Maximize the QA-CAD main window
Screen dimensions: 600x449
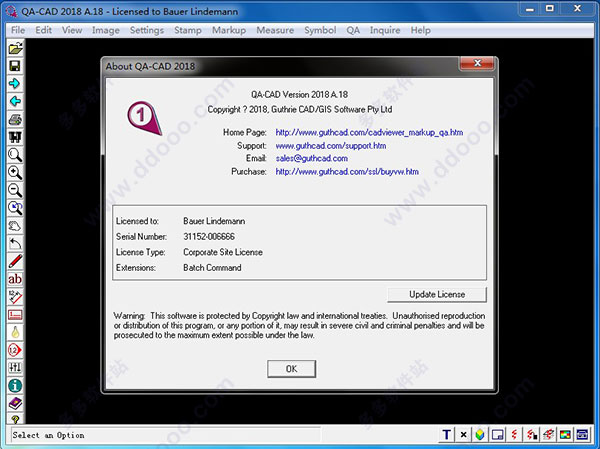tap(550, 9)
